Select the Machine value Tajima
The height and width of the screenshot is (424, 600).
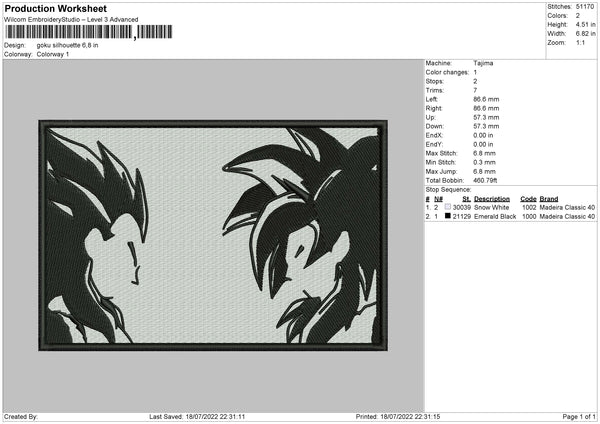(483, 63)
